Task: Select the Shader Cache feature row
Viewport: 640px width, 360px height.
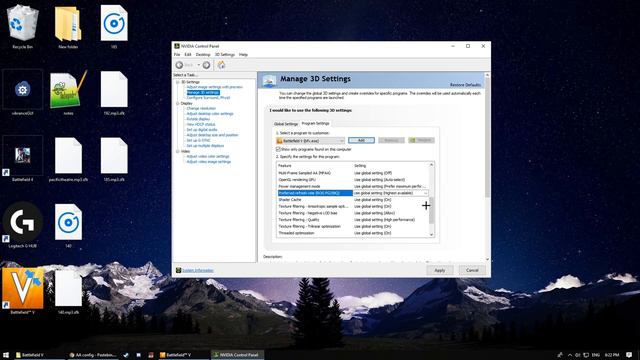Action: [x=352, y=200]
